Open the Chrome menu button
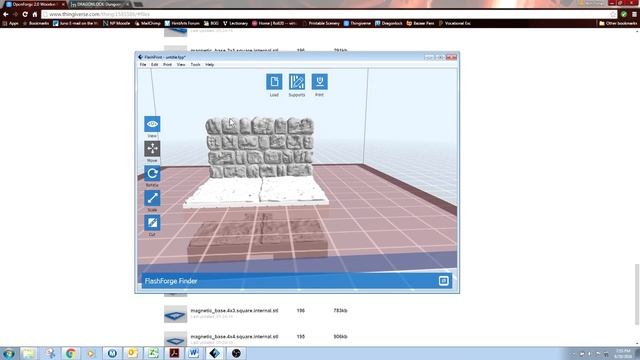This screenshot has height=360, width=640. tap(634, 14)
